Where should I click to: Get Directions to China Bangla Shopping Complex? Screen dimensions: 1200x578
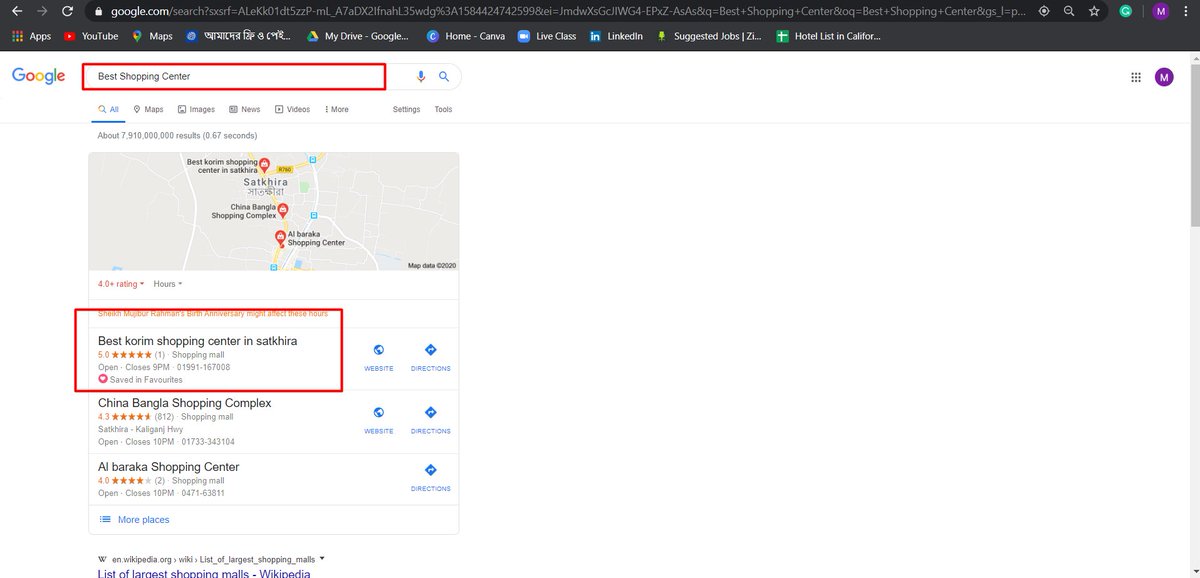[x=430, y=420]
